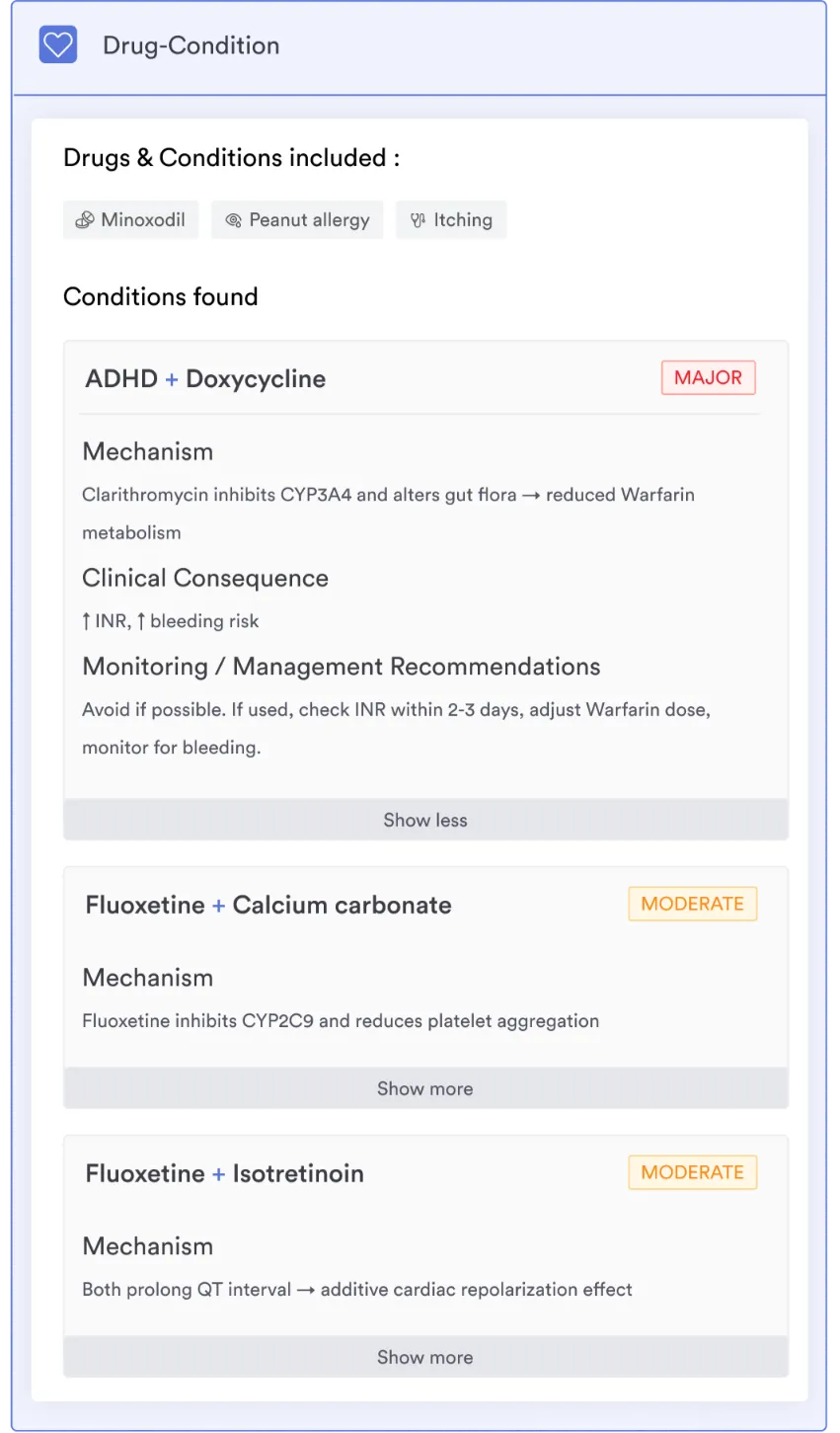The height and width of the screenshot is (1433, 840).
Task: Open the Fluoxetine + Calcium carbonate title
Action: (268, 905)
